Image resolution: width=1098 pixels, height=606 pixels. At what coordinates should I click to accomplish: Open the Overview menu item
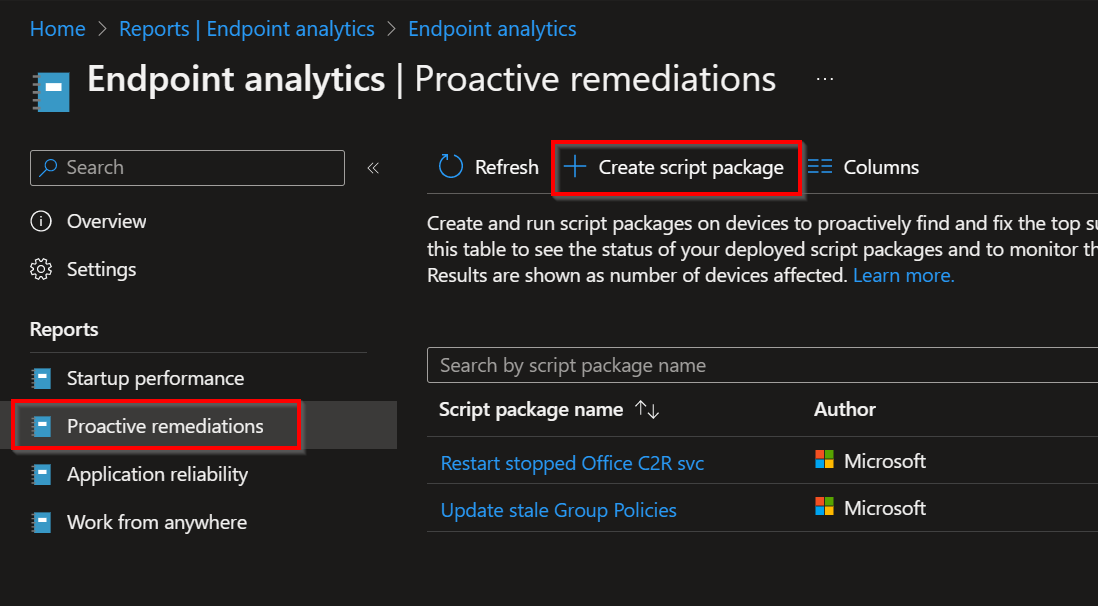pos(106,221)
